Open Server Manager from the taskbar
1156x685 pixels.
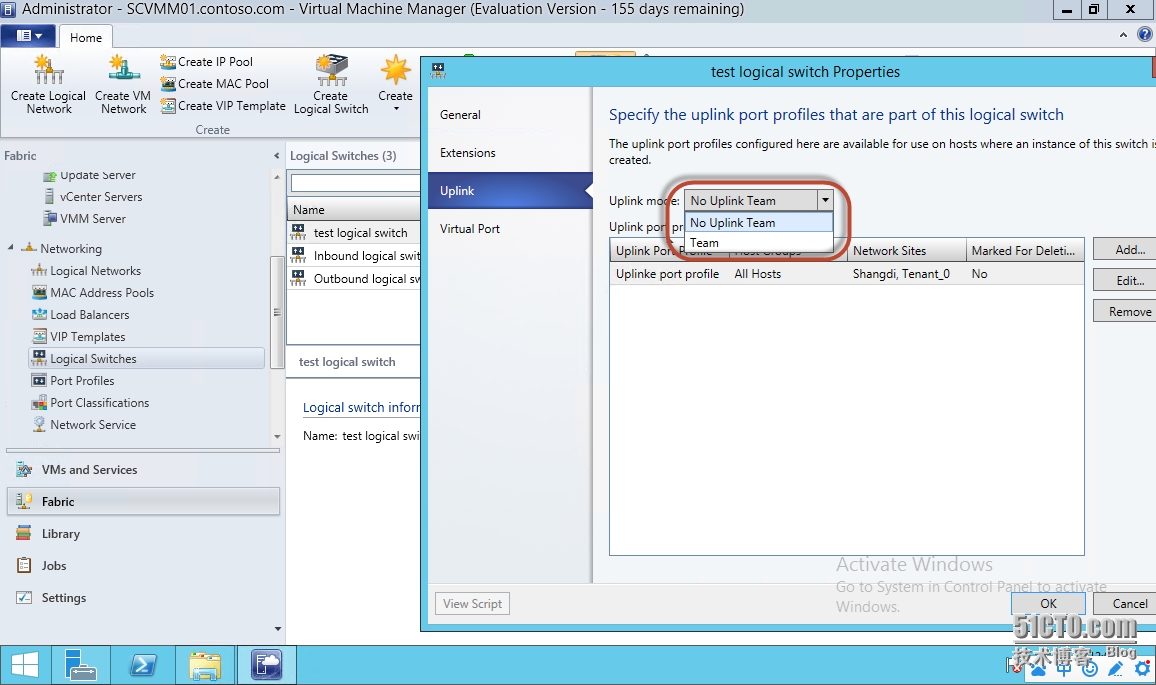(x=80, y=665)
